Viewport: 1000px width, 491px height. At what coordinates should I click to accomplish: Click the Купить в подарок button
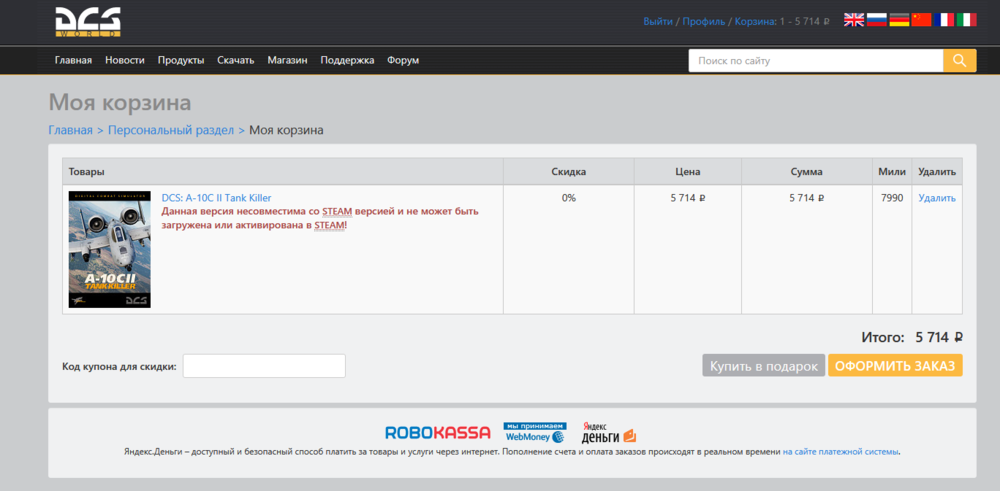click(x=764, y=366)
